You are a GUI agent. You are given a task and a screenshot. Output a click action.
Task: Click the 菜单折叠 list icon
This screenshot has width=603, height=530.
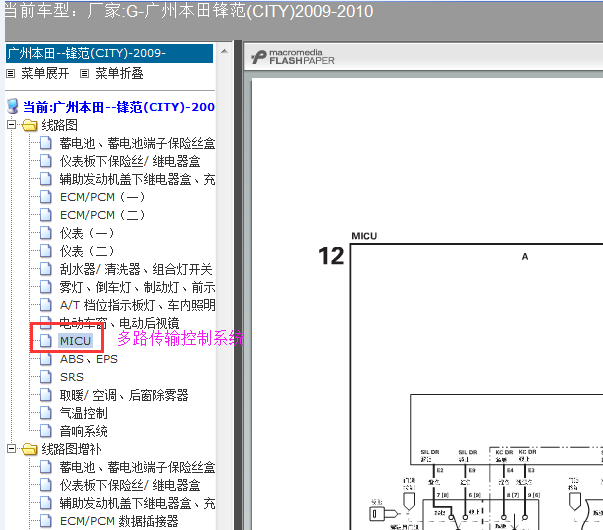tap(85, 73)
